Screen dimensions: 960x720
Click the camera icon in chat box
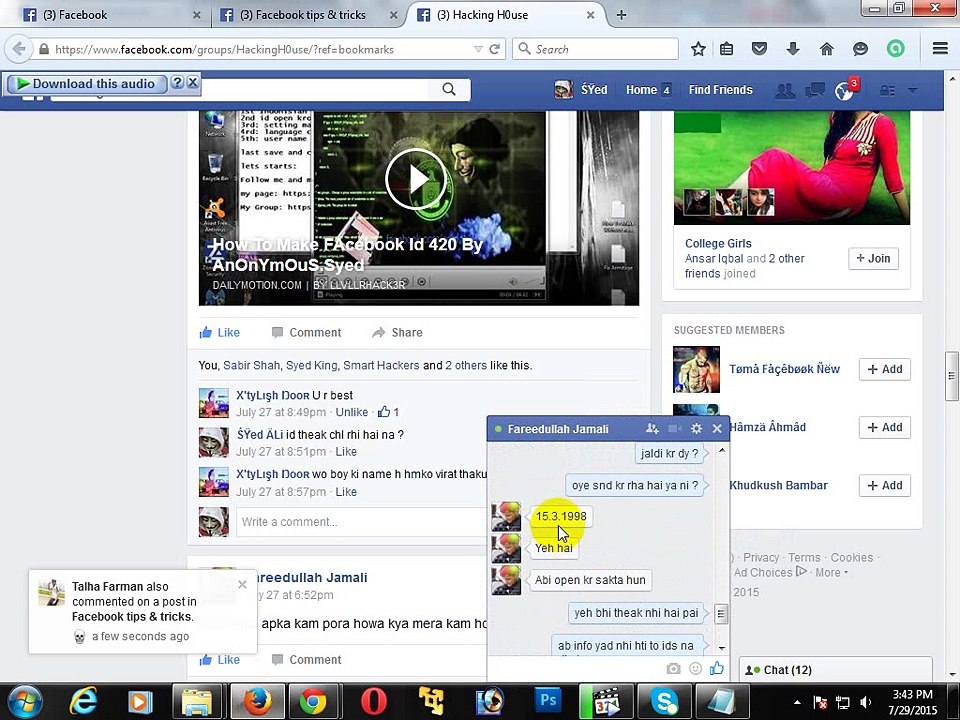[x=673, y=669]
